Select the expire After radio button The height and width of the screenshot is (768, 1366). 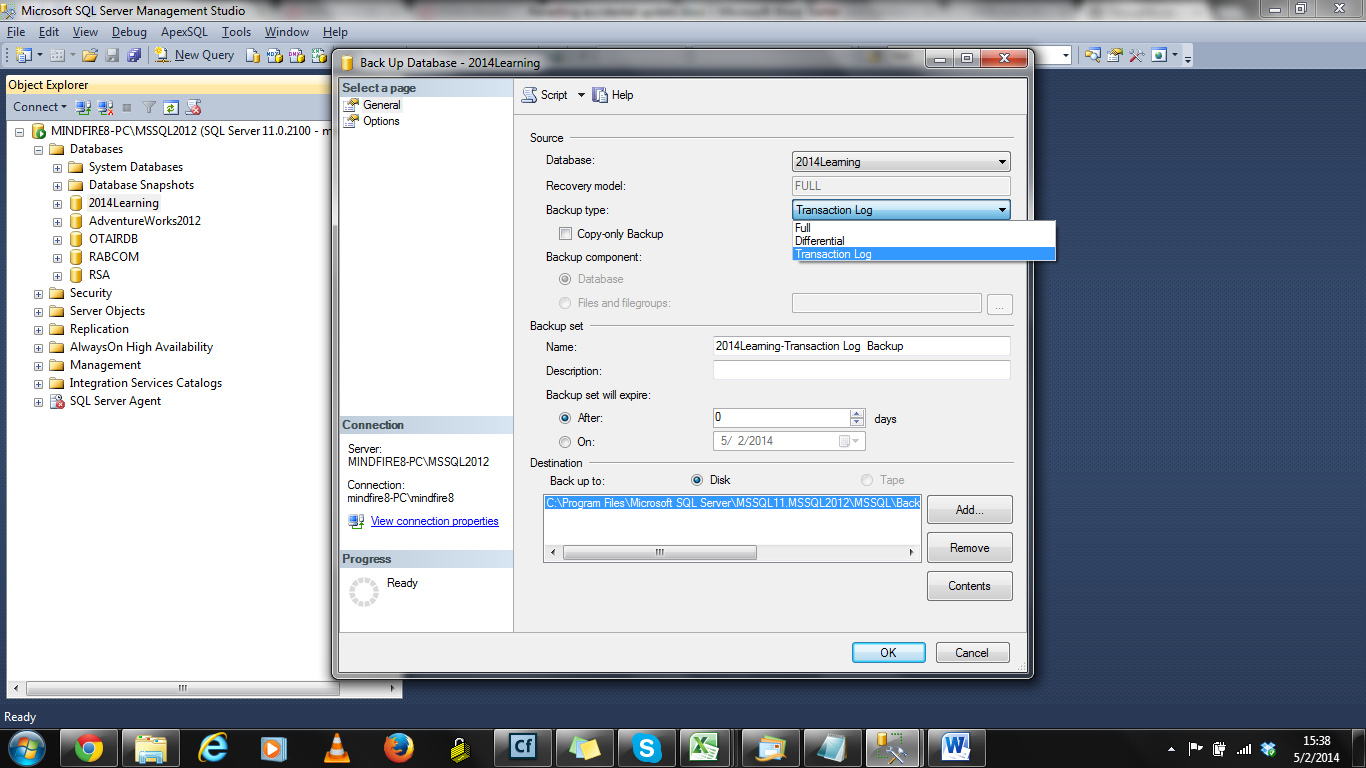[566, 418]
